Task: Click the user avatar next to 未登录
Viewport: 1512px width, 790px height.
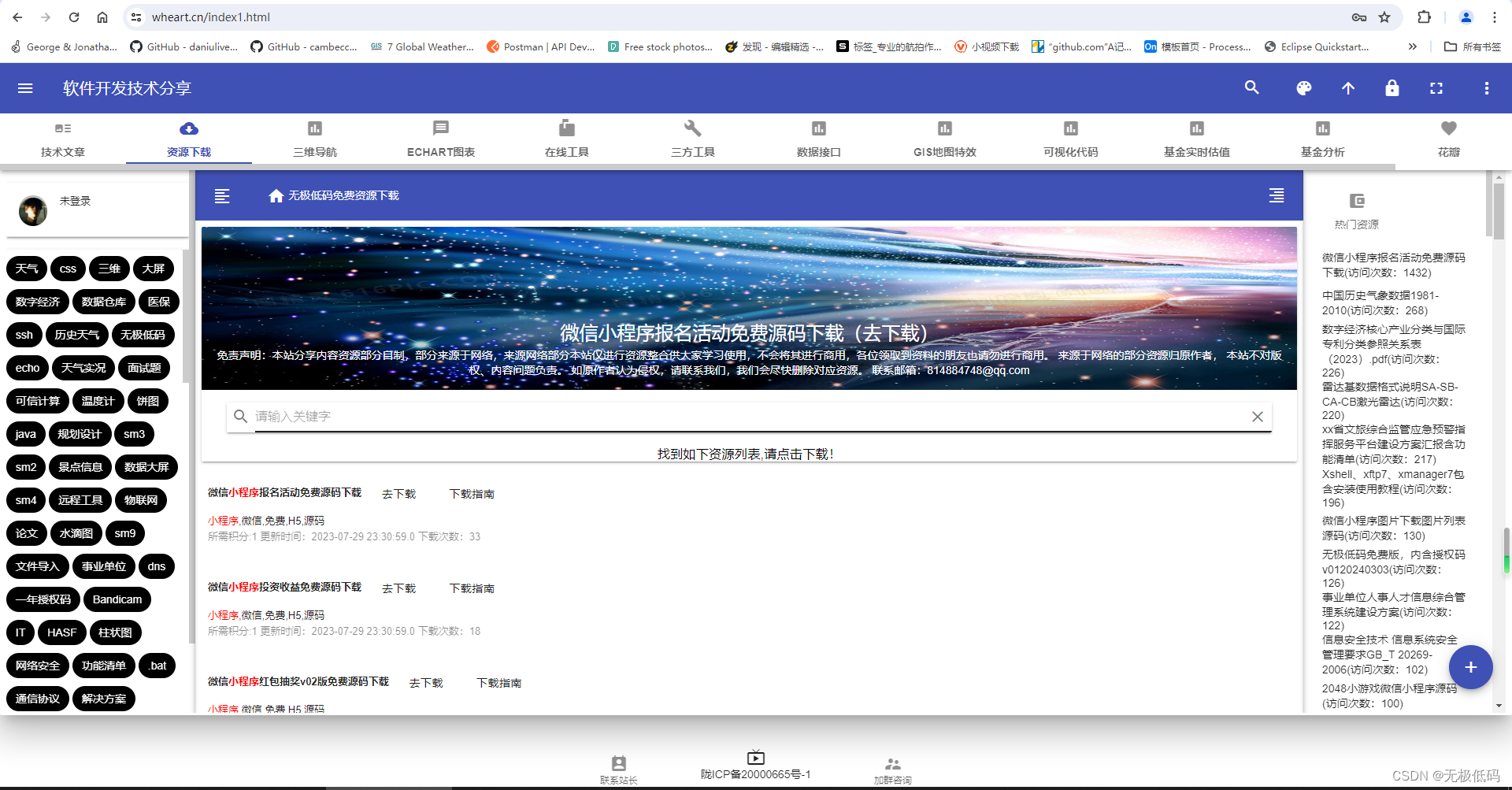Action: pos(33,210)
